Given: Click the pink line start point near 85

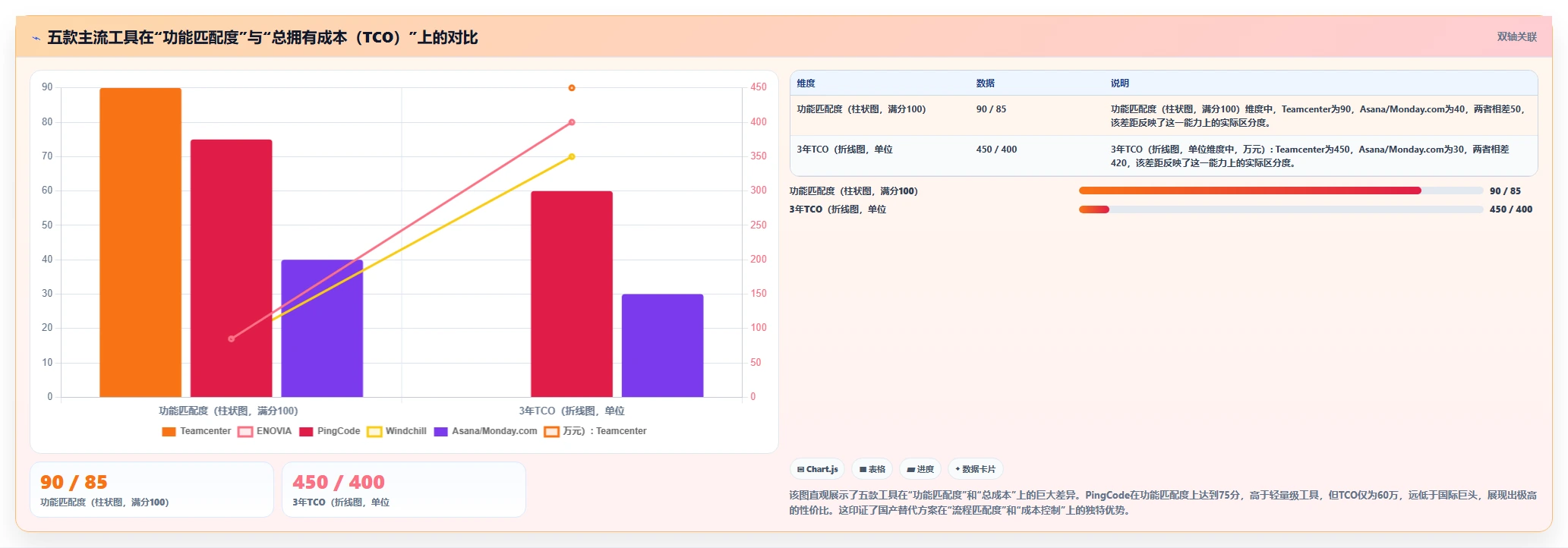Looking at the screenshot, I should (232, 339).
